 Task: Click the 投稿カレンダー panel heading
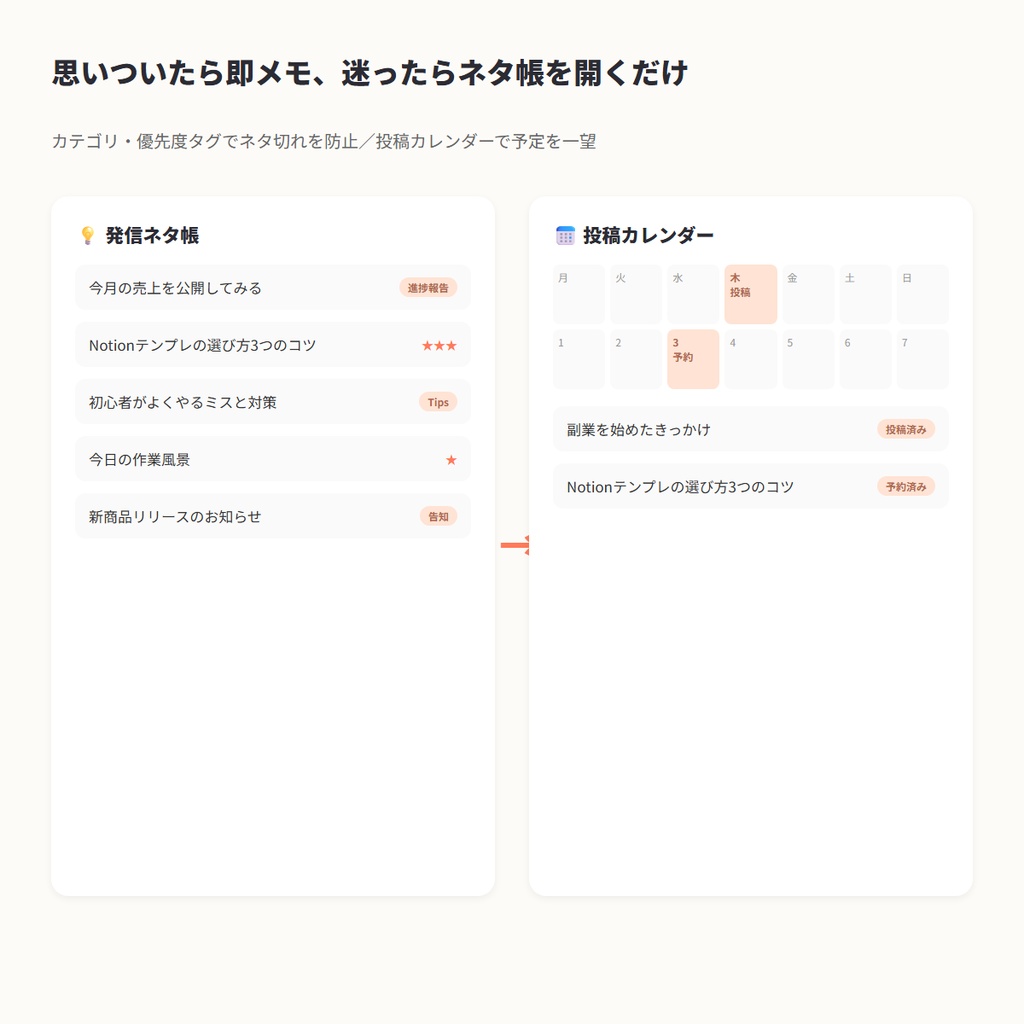(x=648, y=235)
